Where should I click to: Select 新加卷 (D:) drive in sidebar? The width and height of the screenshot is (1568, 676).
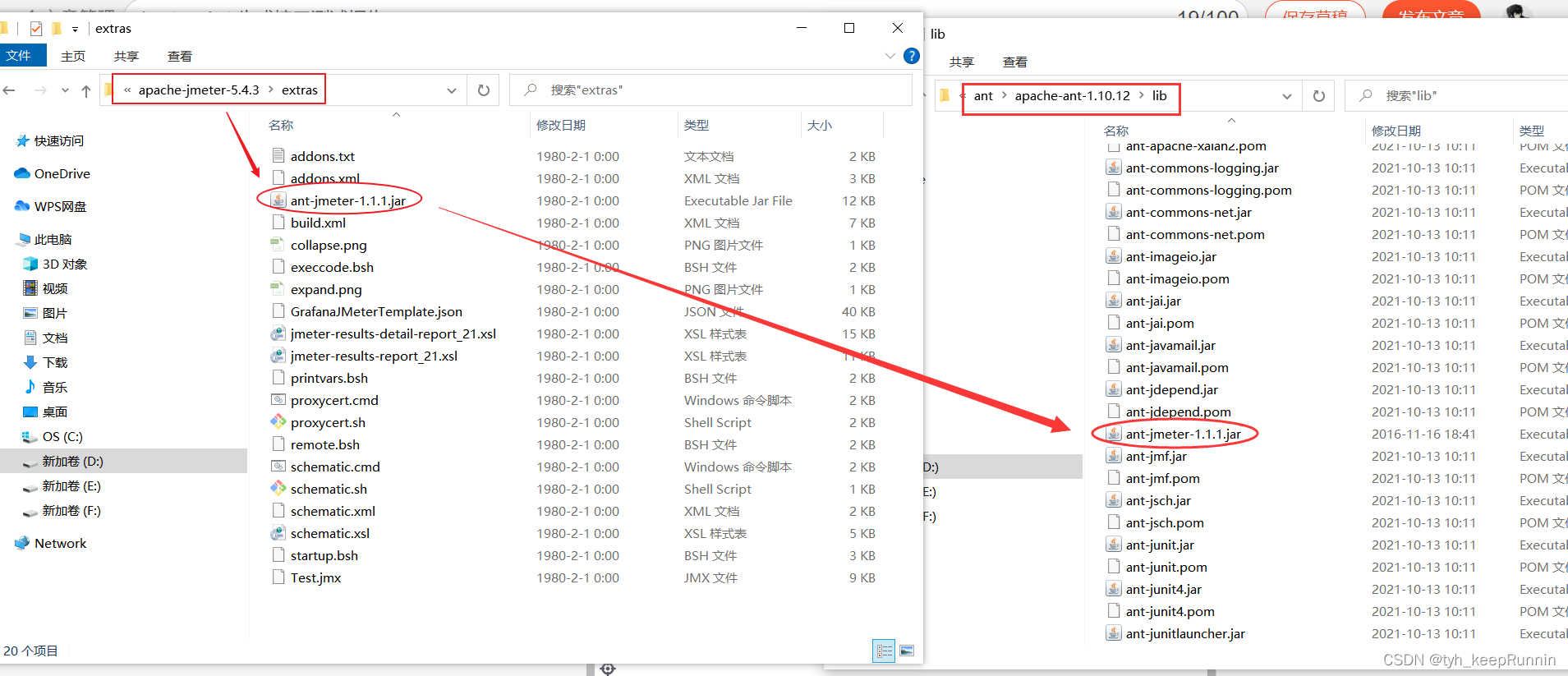coord(123,461)
